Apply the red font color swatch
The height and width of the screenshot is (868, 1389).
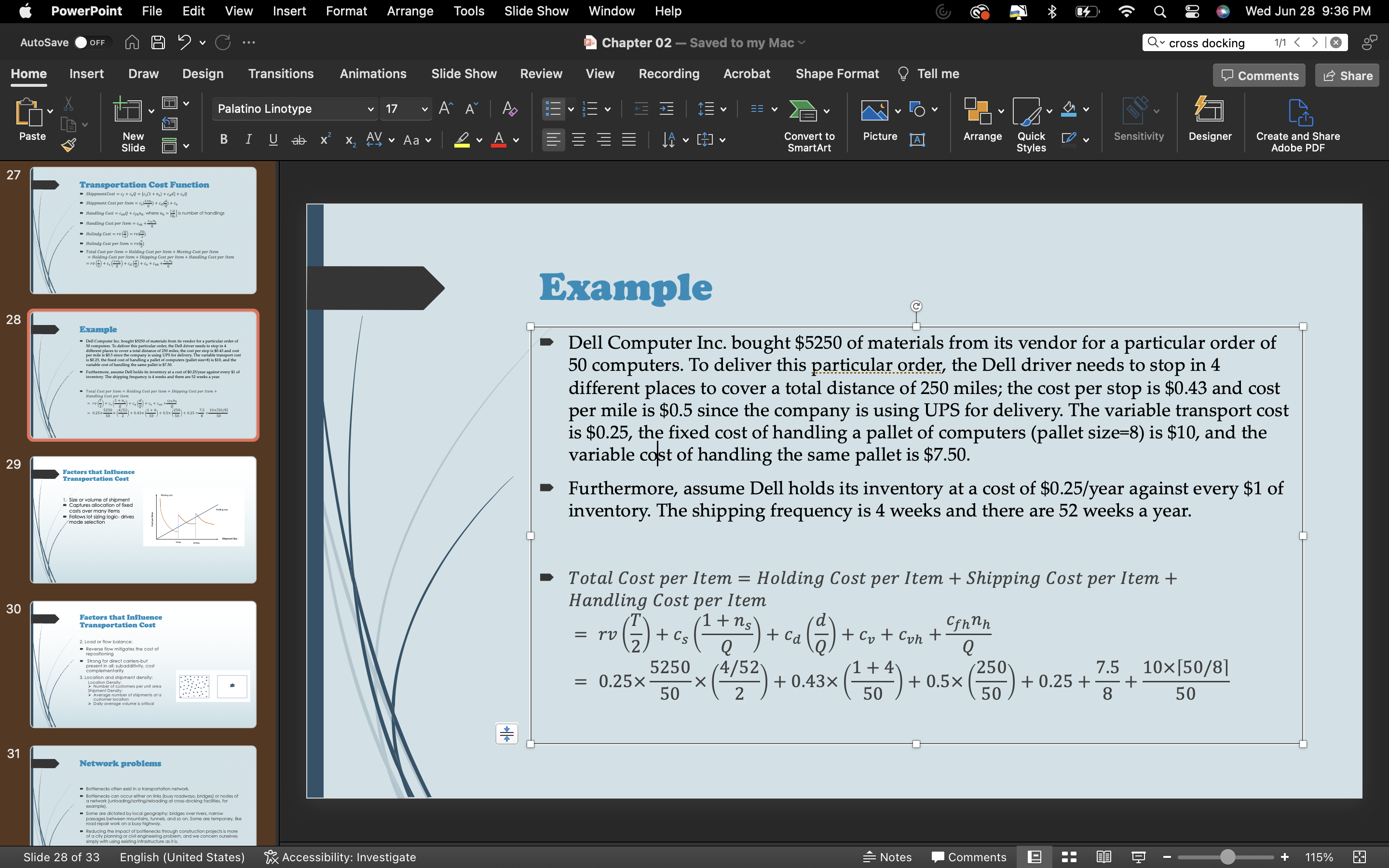(x=499, y=139)
